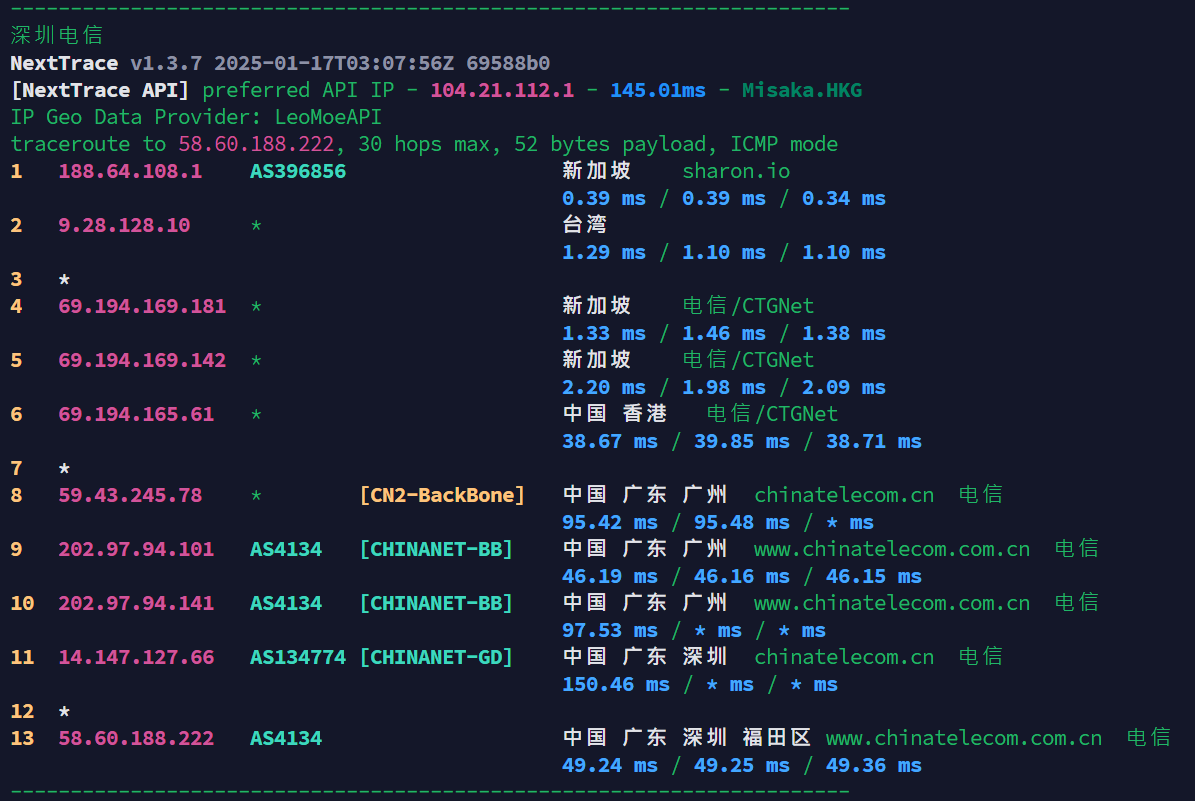Click sharon.io hostname text

point(735,171)
